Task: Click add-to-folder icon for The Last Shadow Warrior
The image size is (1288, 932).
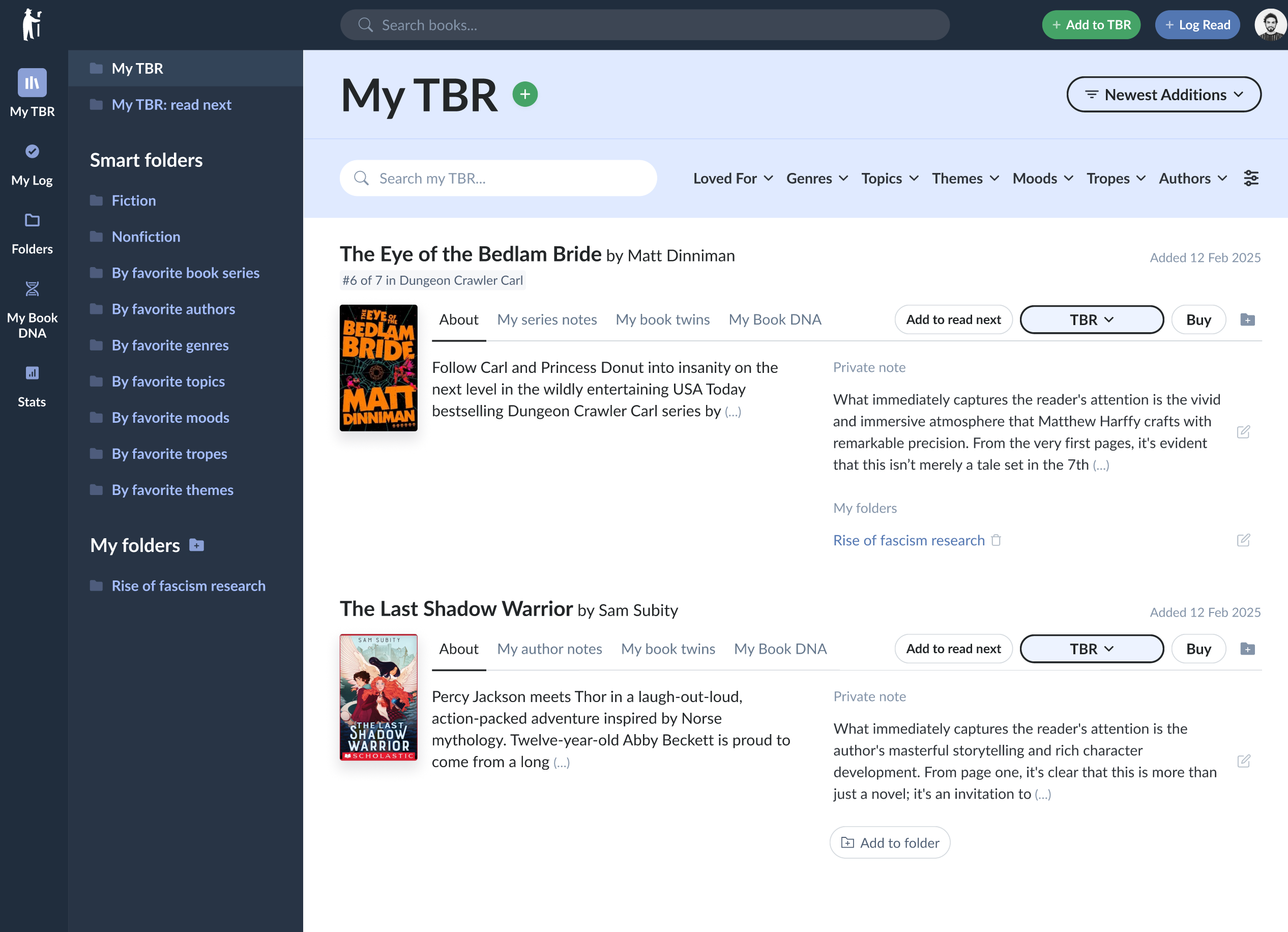Action: coord(1247,649)
